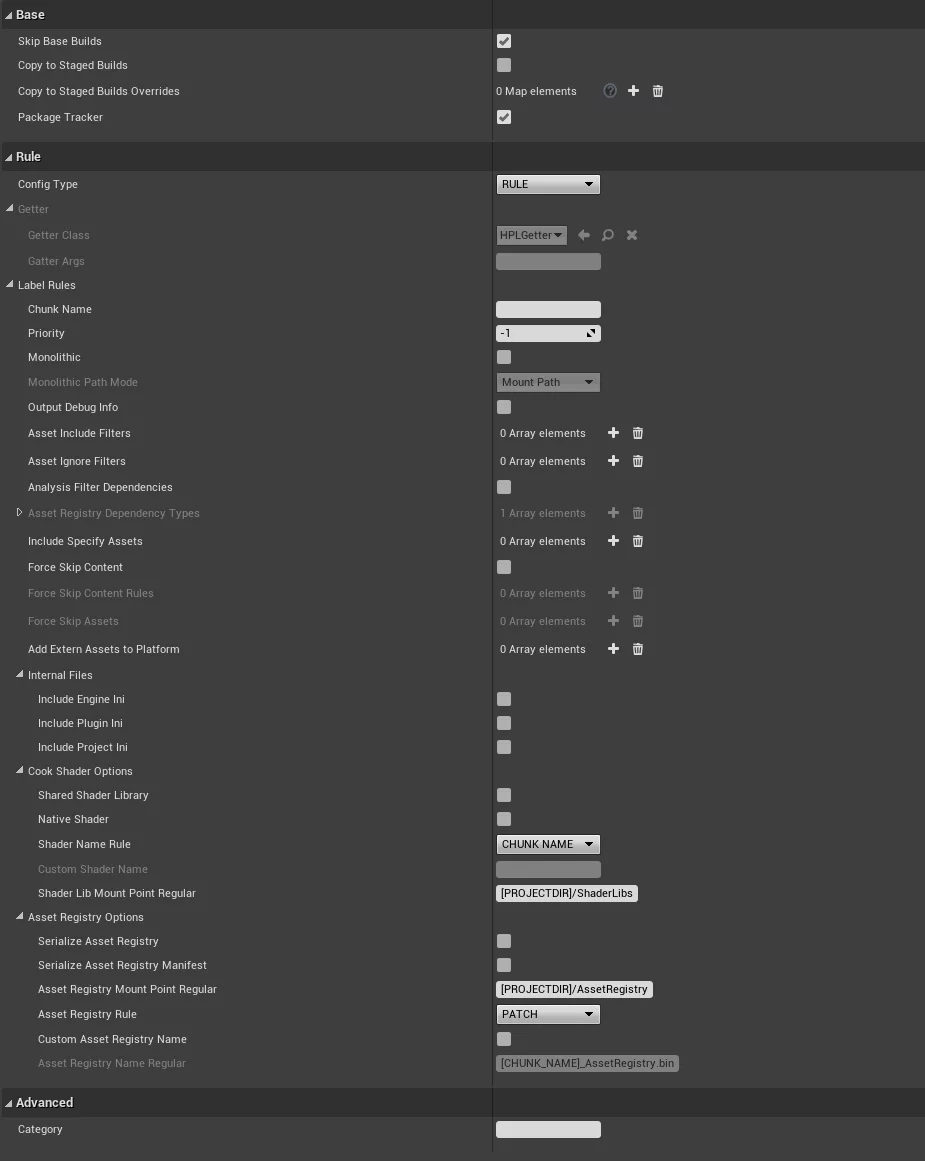The width and height of the screenshot is (925, 1161).
Task: Enable Custom Asset Registry Name
Action: [504, 1039]
